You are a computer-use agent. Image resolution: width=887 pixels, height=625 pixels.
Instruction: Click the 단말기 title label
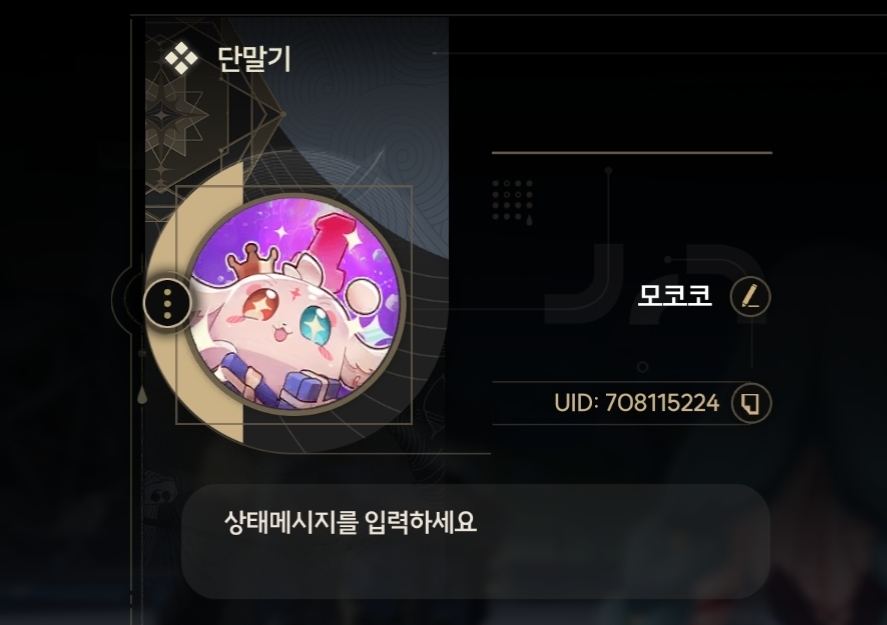pos(254,58)
